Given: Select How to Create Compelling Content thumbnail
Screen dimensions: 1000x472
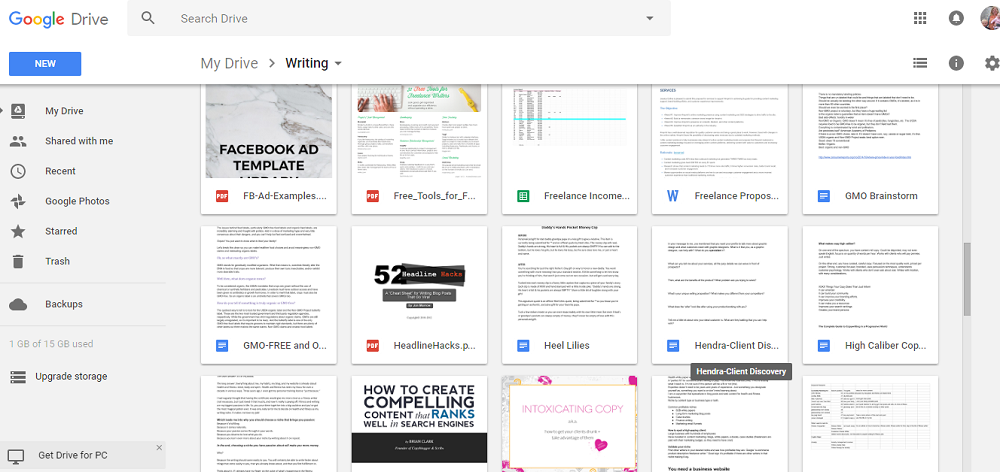Looking at the screenshot, I should click(419, 424).
